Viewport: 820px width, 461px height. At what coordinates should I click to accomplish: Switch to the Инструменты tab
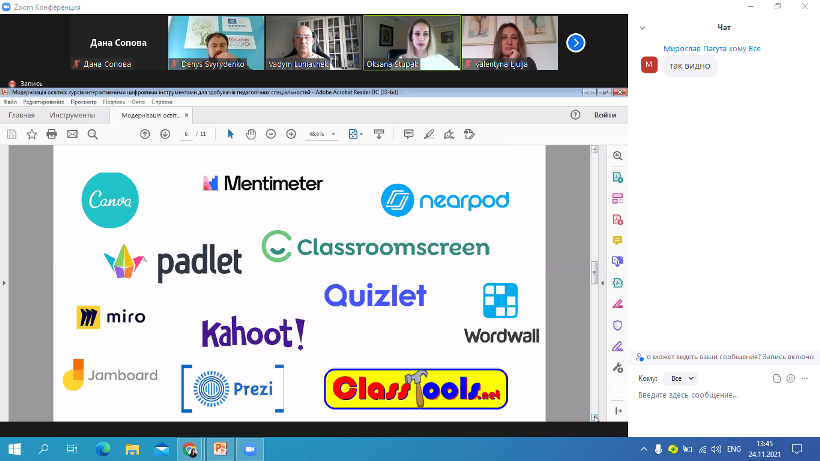[x=72, y=115]
